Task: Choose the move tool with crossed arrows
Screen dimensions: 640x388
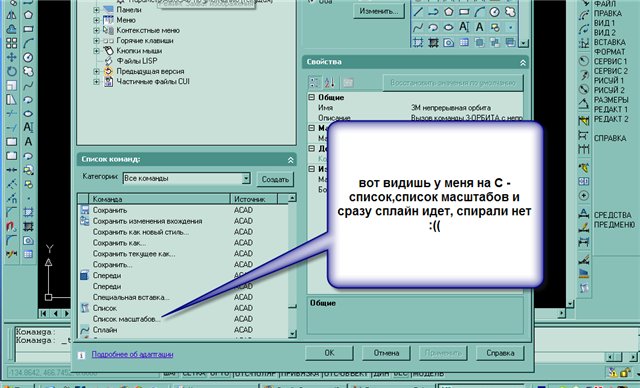Action: tap(11, 57)
